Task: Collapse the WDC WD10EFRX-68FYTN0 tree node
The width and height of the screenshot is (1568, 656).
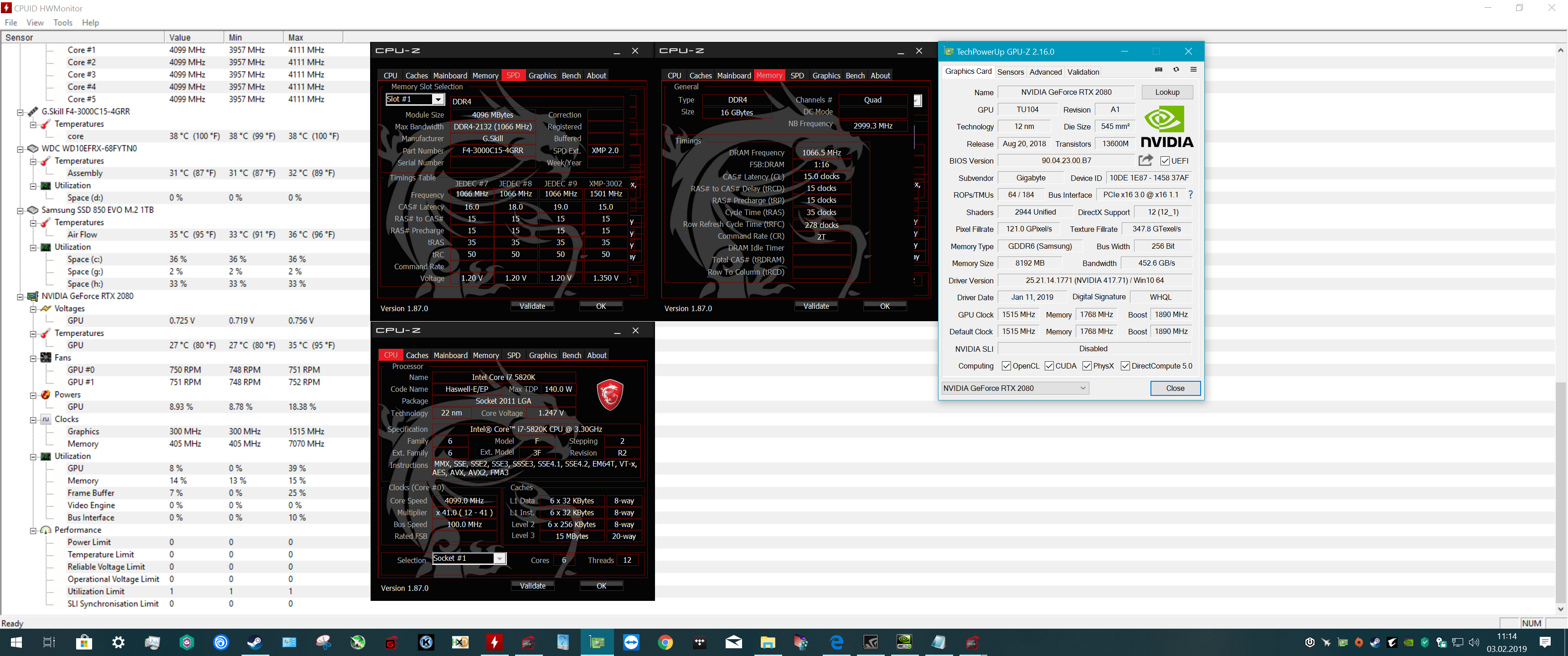Action: pos(20,149)
